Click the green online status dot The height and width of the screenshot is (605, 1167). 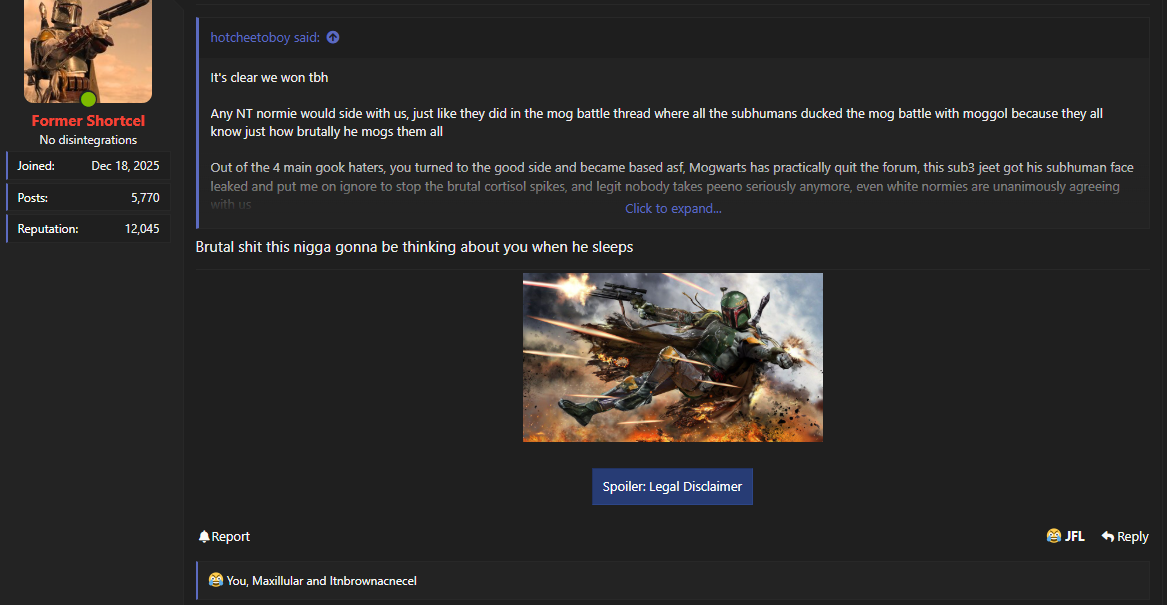pyautogui.click(x=88, y=99)
